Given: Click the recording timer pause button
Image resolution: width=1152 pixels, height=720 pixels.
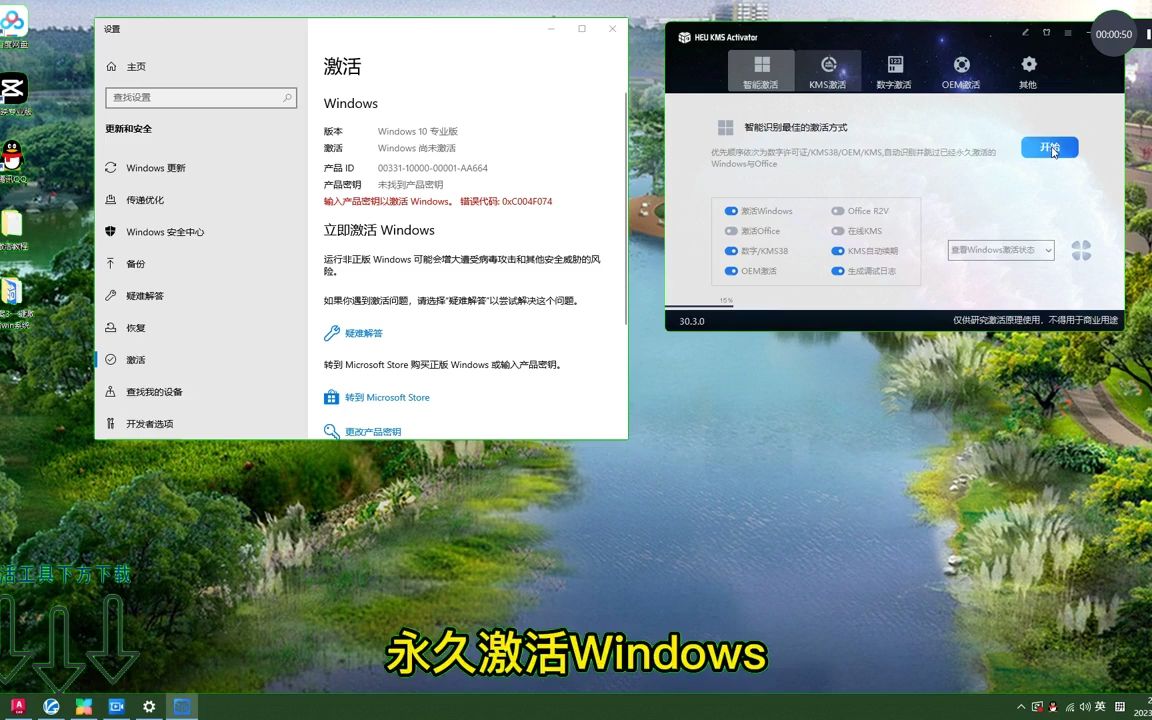Looking at the screenshot, I should point(1148,34).
